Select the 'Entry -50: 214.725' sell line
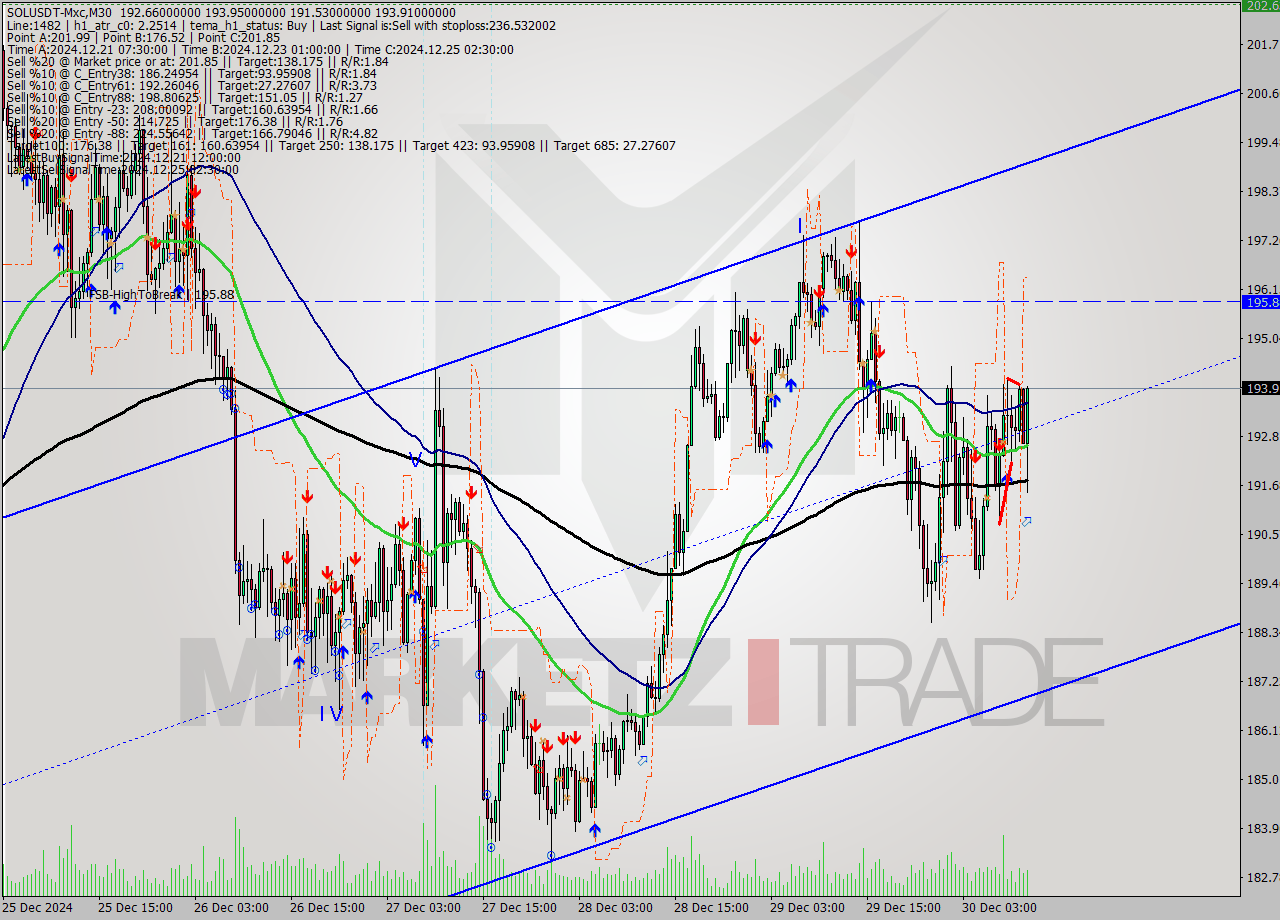1280x920 pixels. pos(175,121)
